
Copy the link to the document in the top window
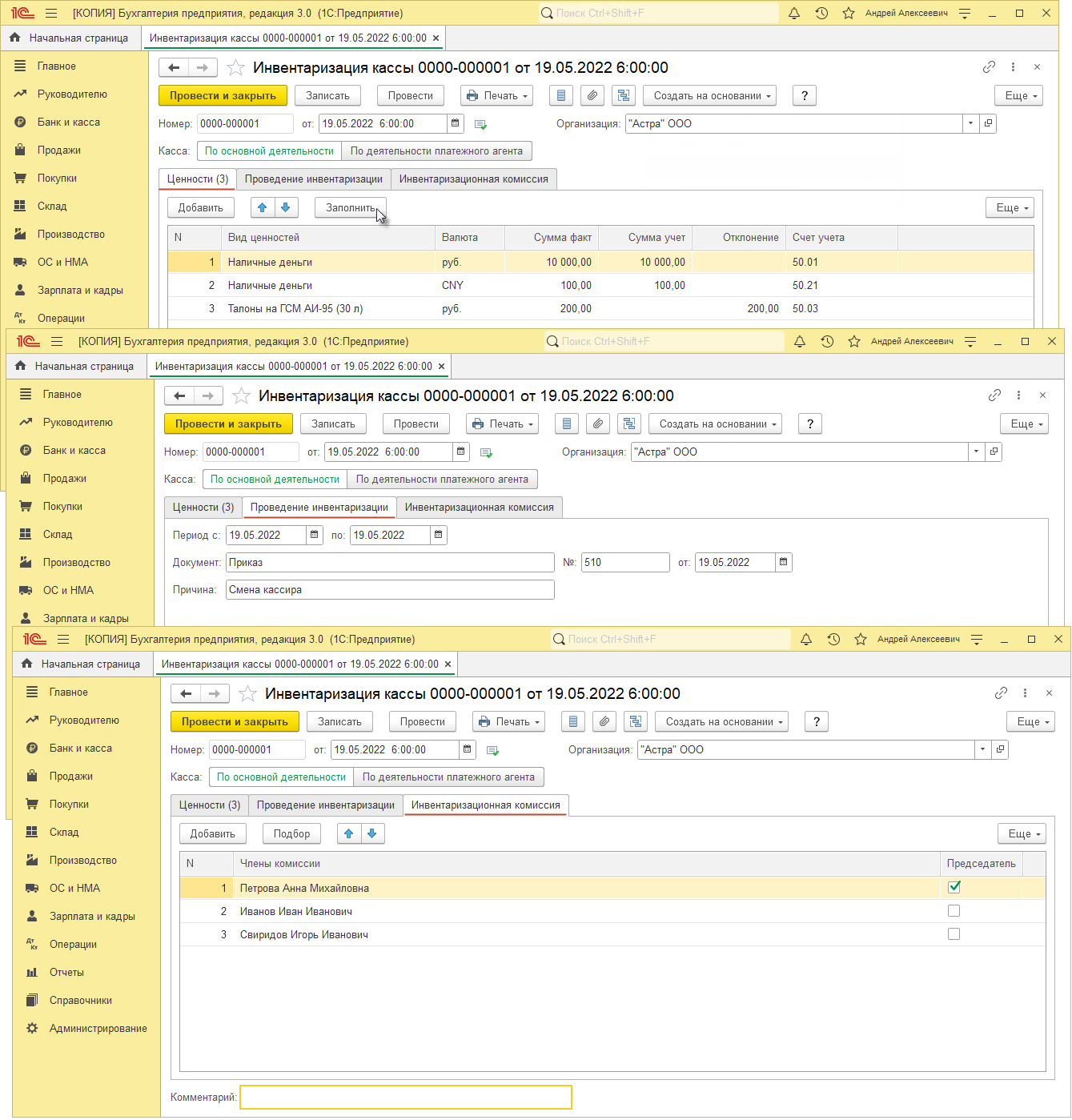989,67
